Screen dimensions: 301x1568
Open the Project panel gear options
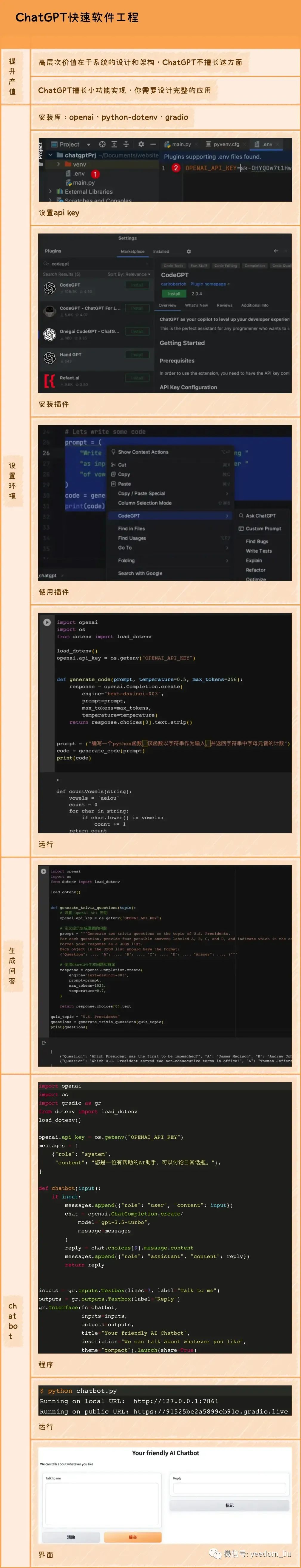click(x=141, y=144)
